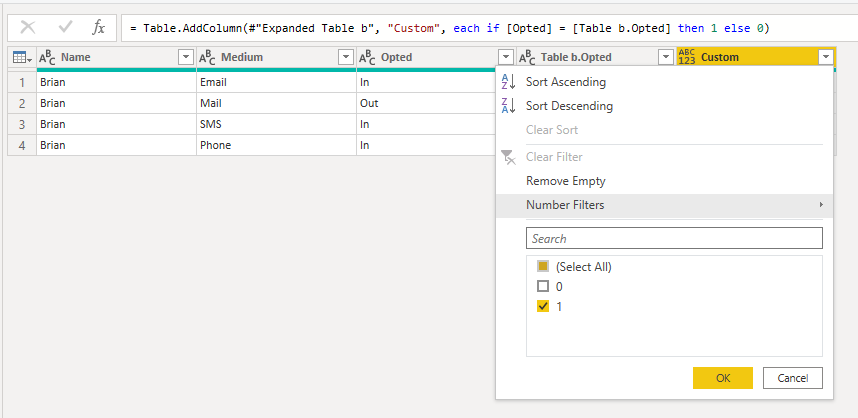Click the Brian cell in Email row
This screenshot has height=418, width=858.
pyautogui.click(x=117, y=83)
